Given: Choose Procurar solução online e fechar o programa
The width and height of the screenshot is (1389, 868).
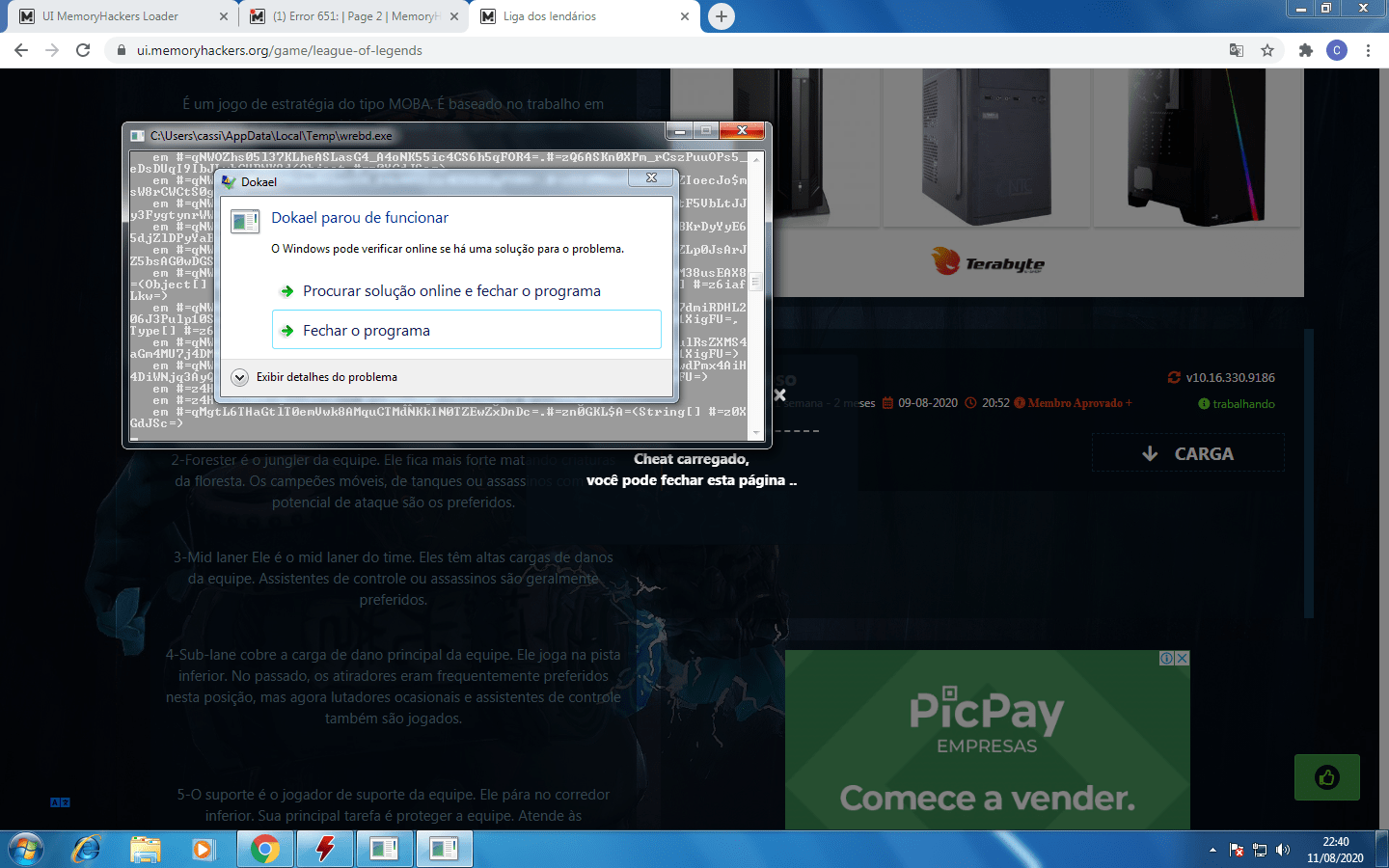Looking at the screenshot, I should click(x=451, y=291).
